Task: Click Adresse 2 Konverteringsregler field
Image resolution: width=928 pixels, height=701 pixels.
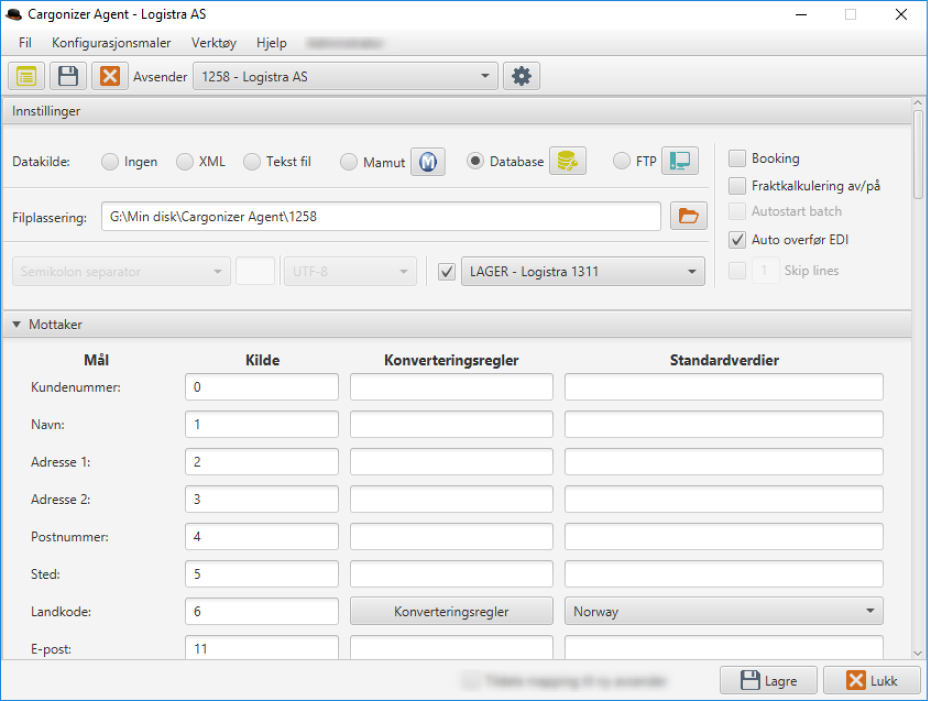Action: (x=452, y=499)
